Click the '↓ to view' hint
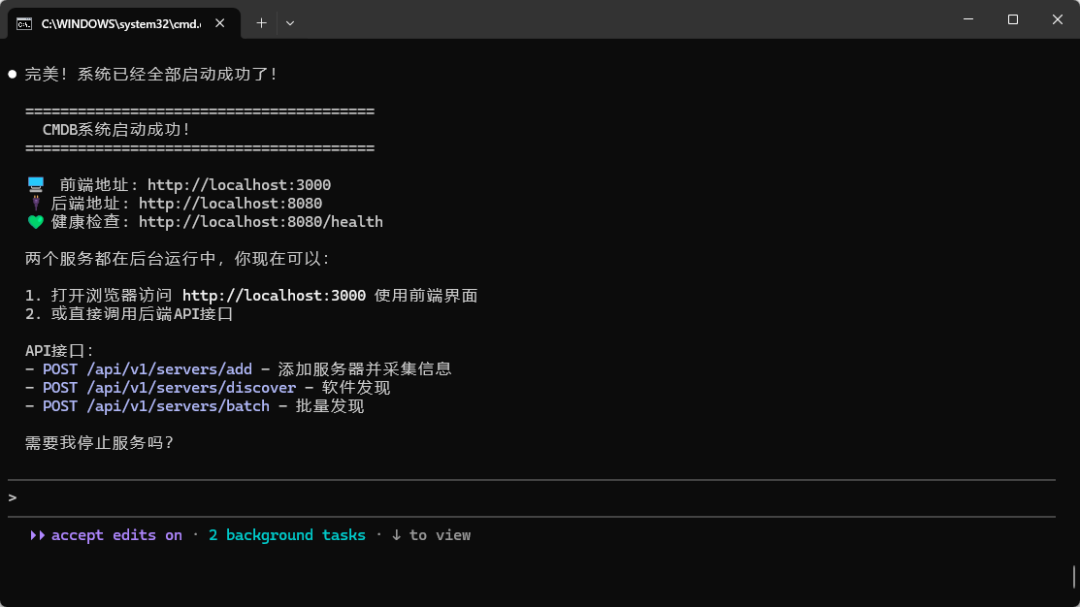Screen dimensions: 1080x607 431,535
